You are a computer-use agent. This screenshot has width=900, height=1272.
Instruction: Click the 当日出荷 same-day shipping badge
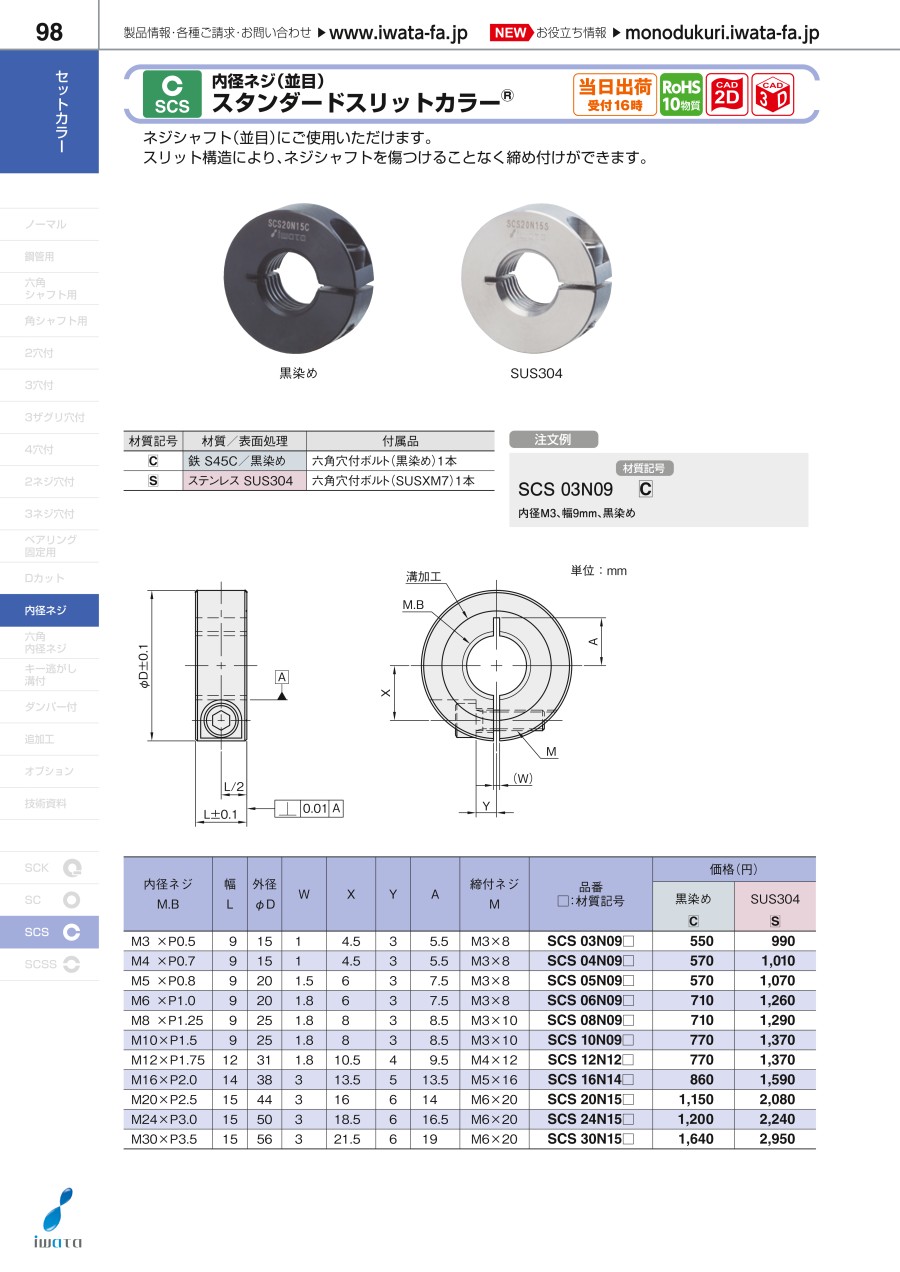coord(614,95)
